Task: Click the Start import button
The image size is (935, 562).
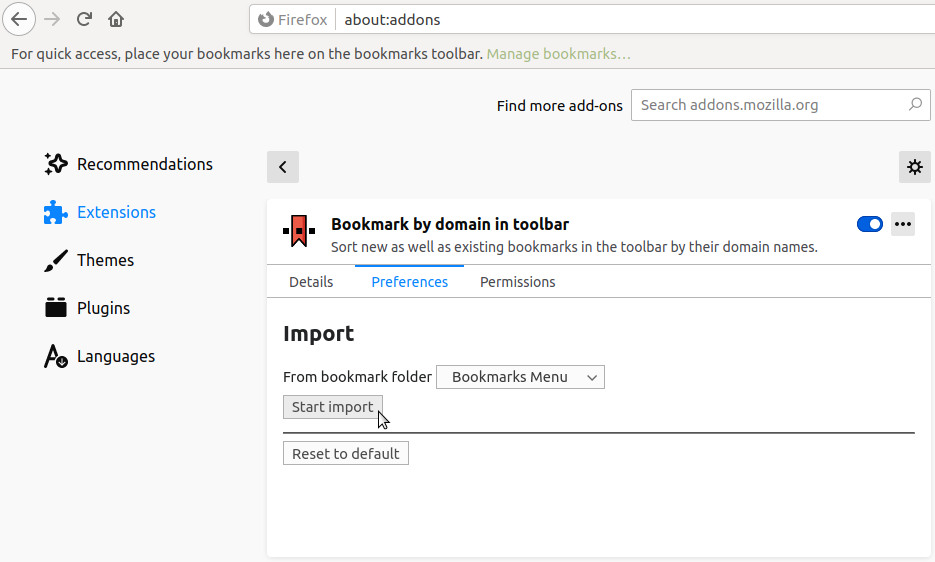Action: click(333, 407)
